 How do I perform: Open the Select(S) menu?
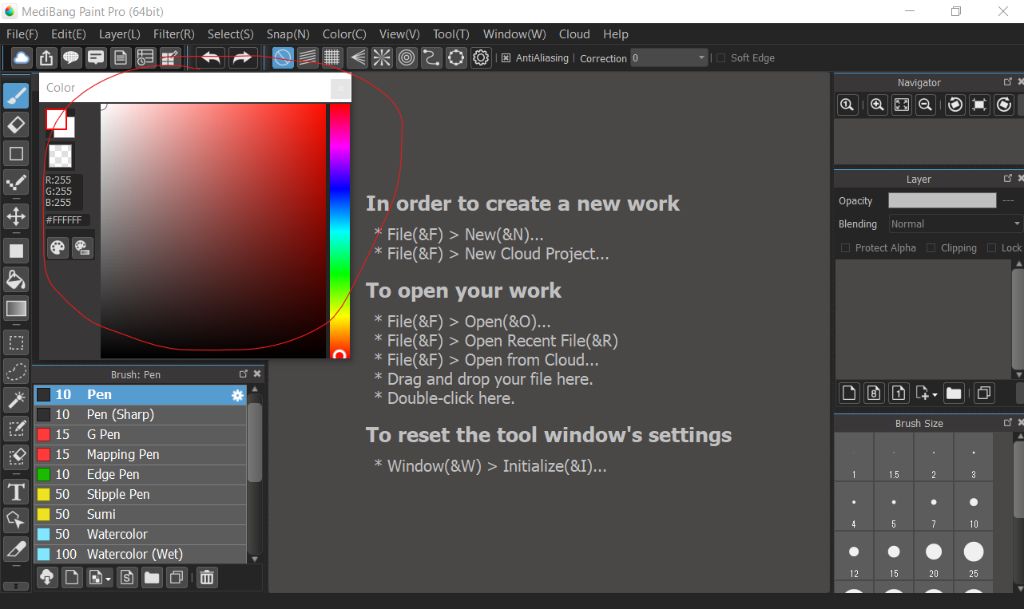pyautogui.click(x=231, y=34)
